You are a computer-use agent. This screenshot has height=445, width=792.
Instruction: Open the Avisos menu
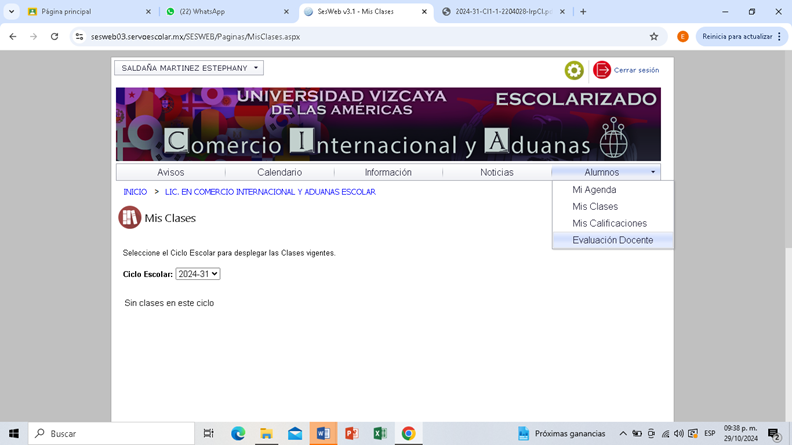(170, 172)
